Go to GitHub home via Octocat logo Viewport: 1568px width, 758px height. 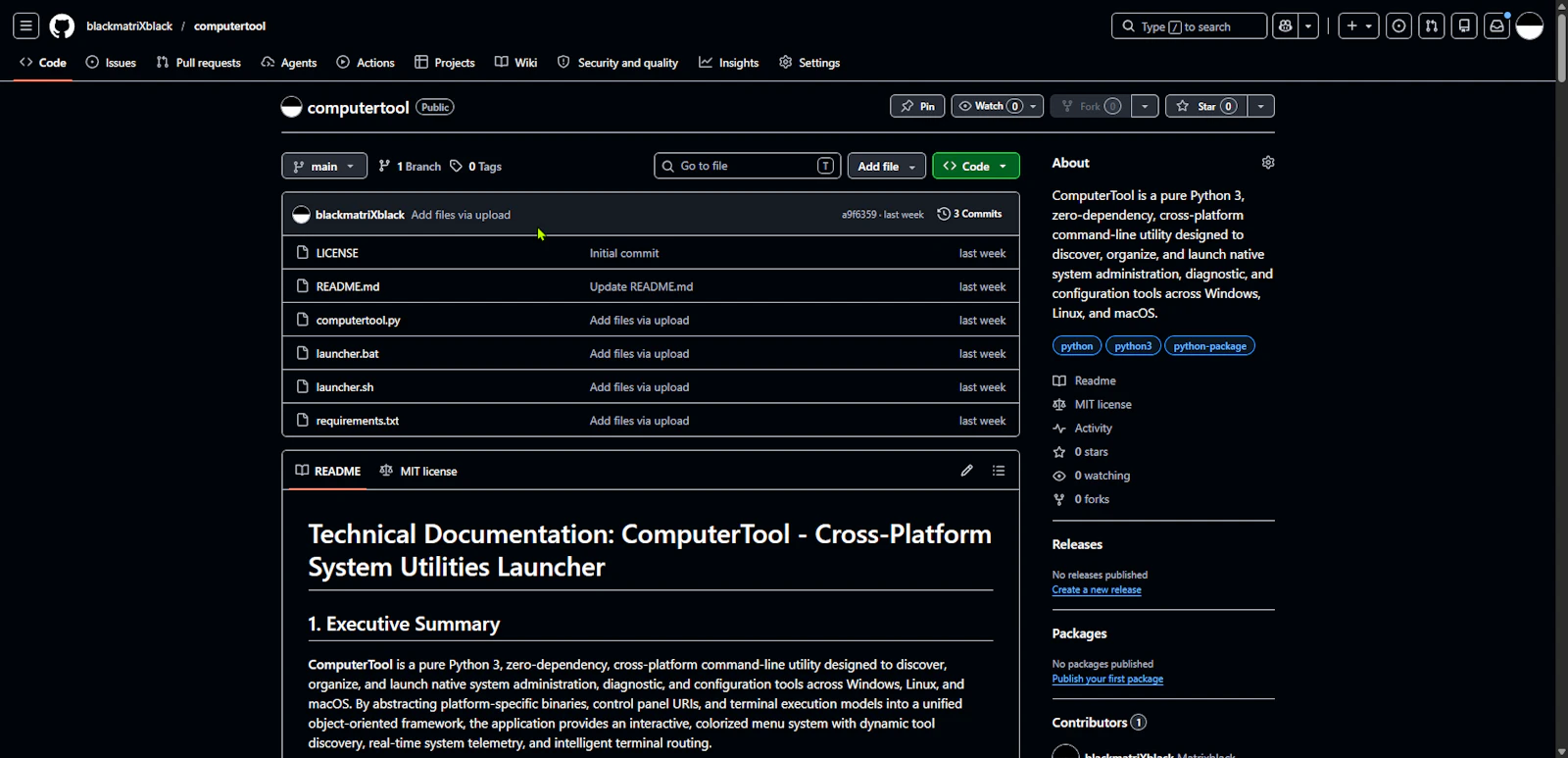62,26
